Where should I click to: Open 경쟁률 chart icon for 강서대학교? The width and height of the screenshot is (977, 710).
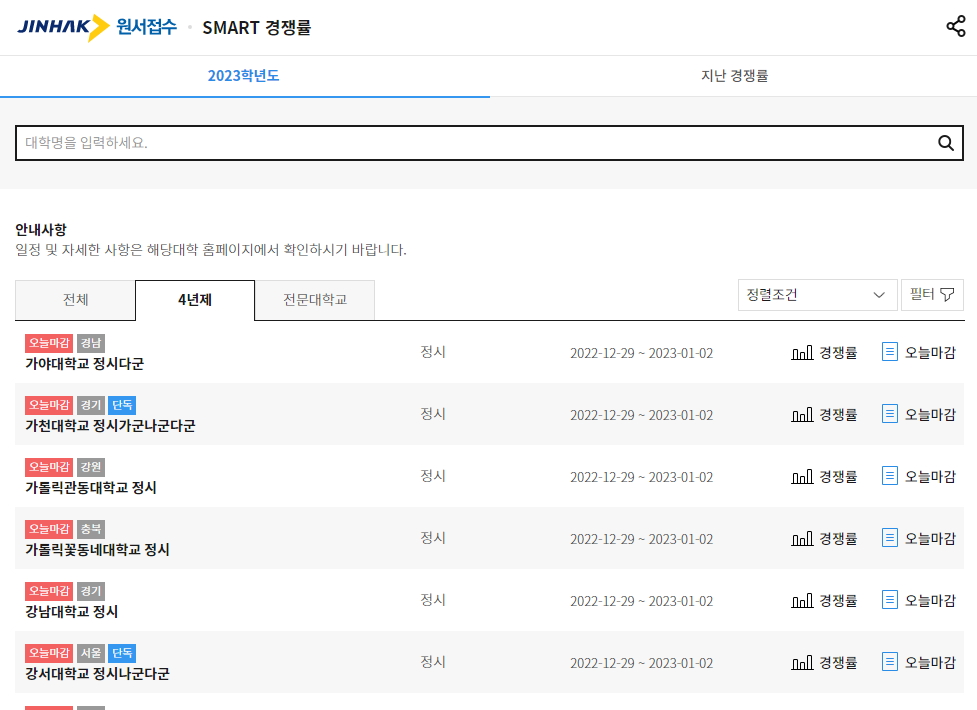tap(802, 663)
